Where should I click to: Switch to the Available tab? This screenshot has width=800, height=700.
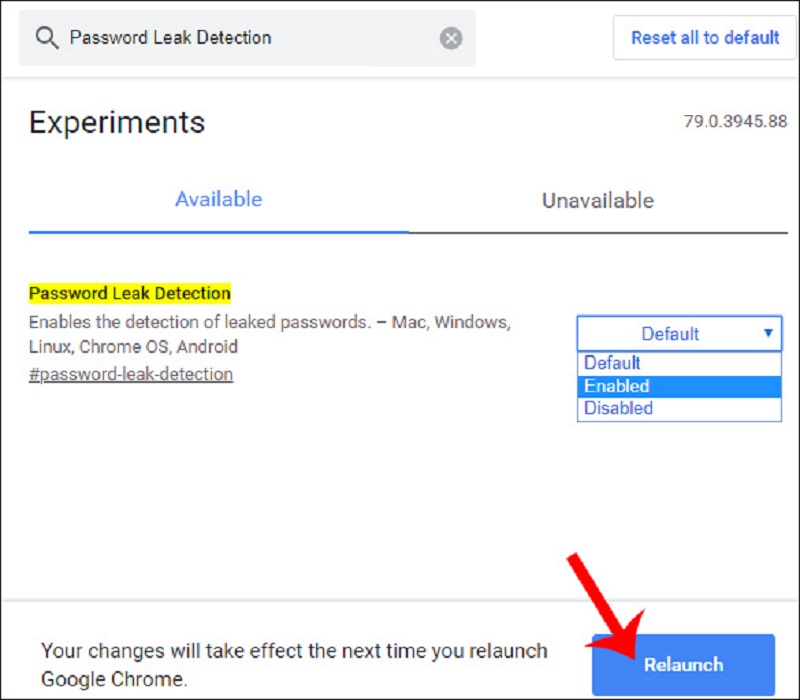(x=218, y=199)
